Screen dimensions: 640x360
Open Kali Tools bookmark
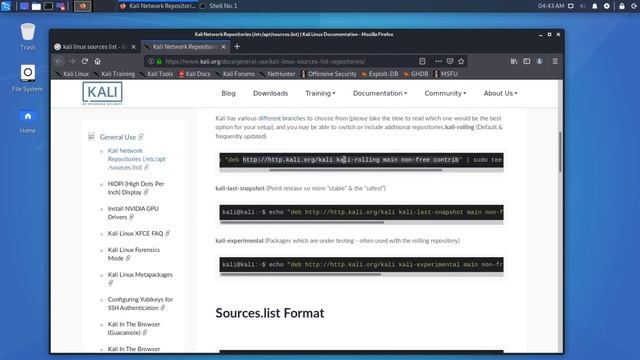point(156,74)
